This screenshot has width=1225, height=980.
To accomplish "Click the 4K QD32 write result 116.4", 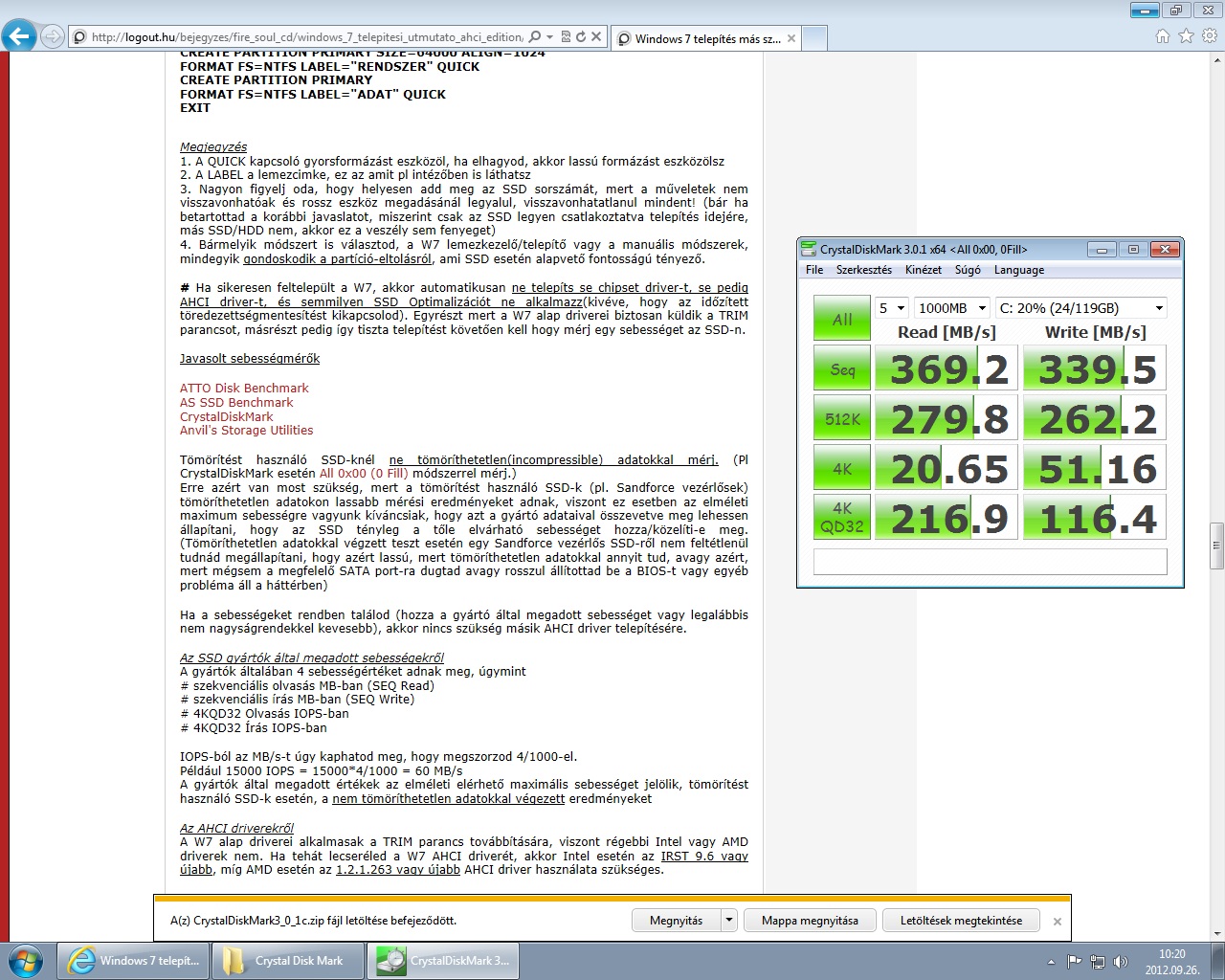I will click(x=1095, y=519).
